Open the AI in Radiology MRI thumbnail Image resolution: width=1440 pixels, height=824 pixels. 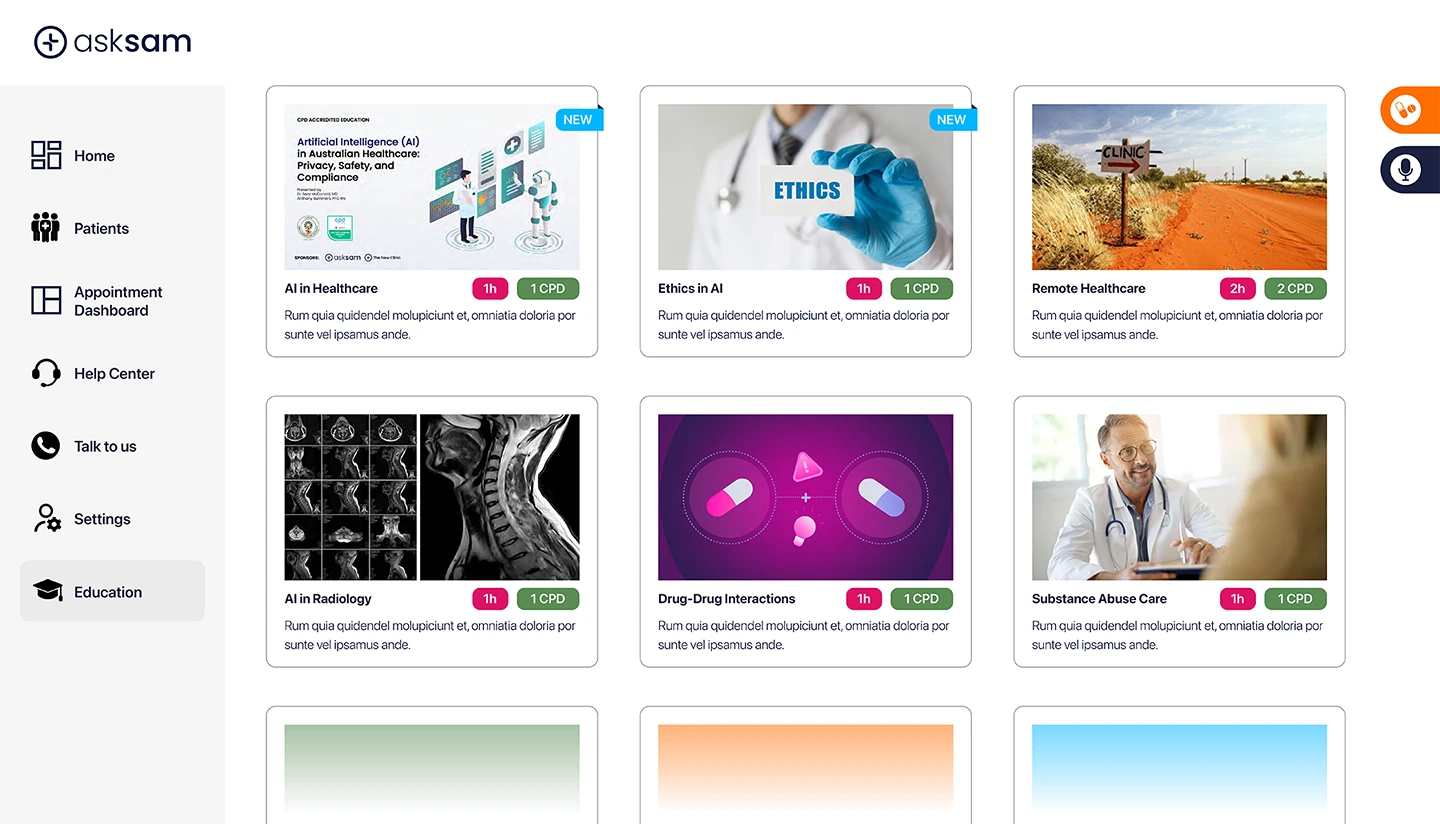point(432,497)
